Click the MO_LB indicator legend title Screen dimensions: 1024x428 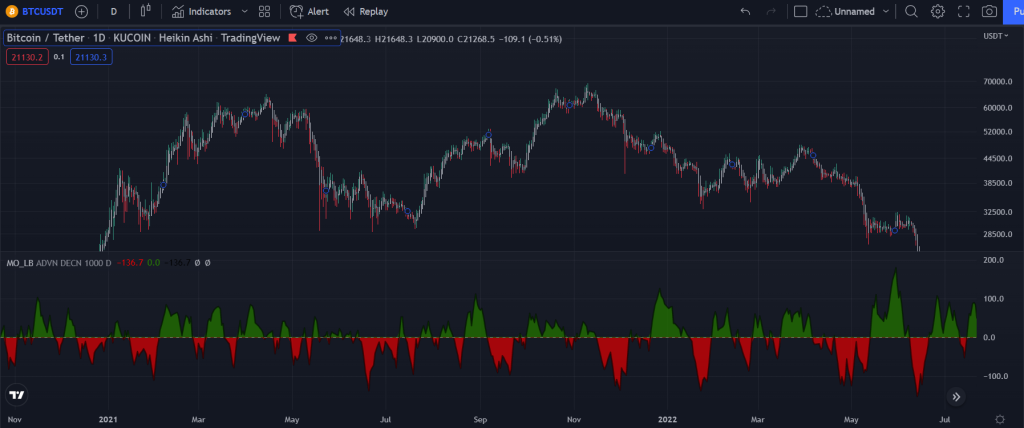59,263
